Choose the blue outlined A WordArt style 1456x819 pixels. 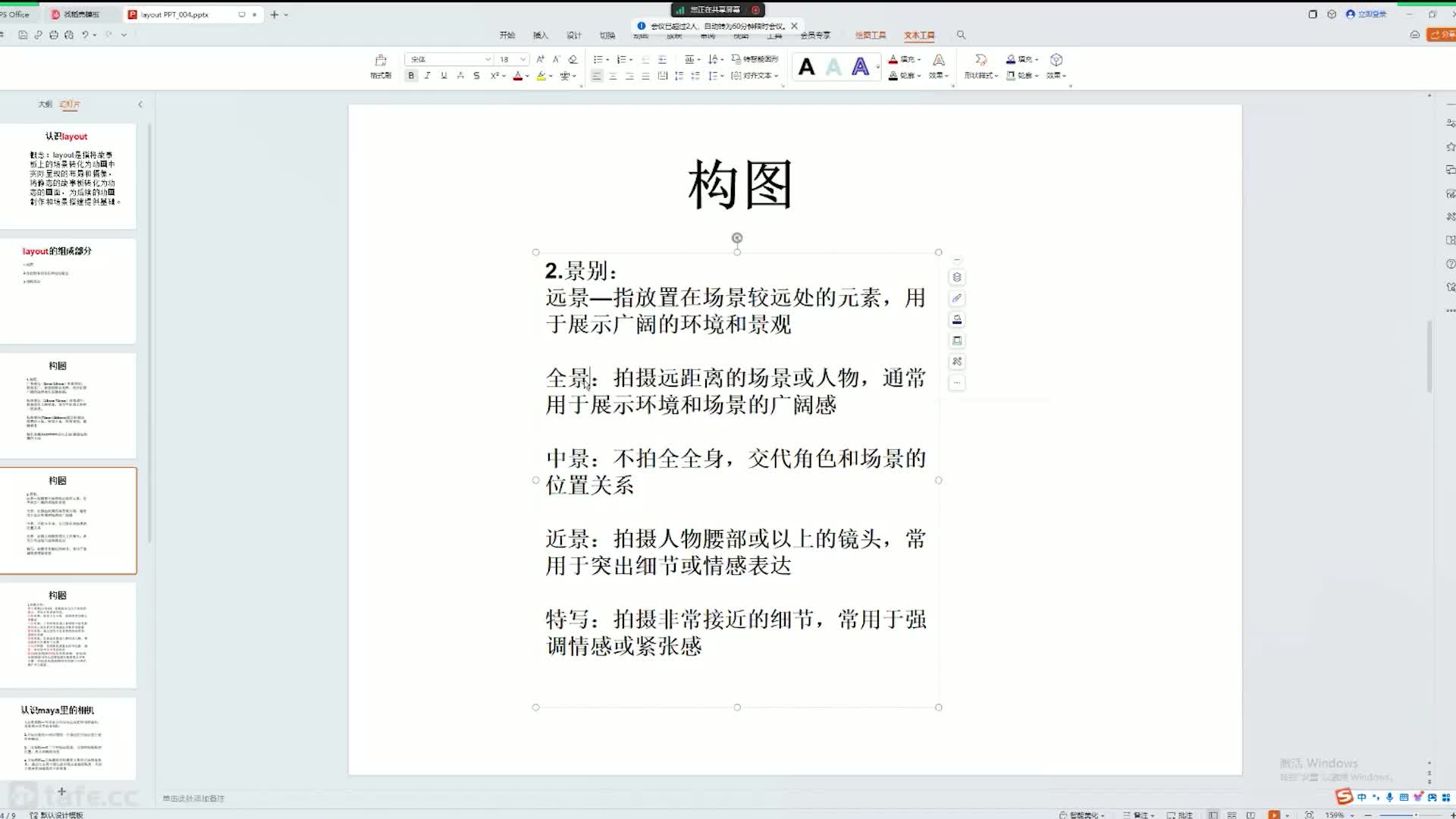(860, 67)
